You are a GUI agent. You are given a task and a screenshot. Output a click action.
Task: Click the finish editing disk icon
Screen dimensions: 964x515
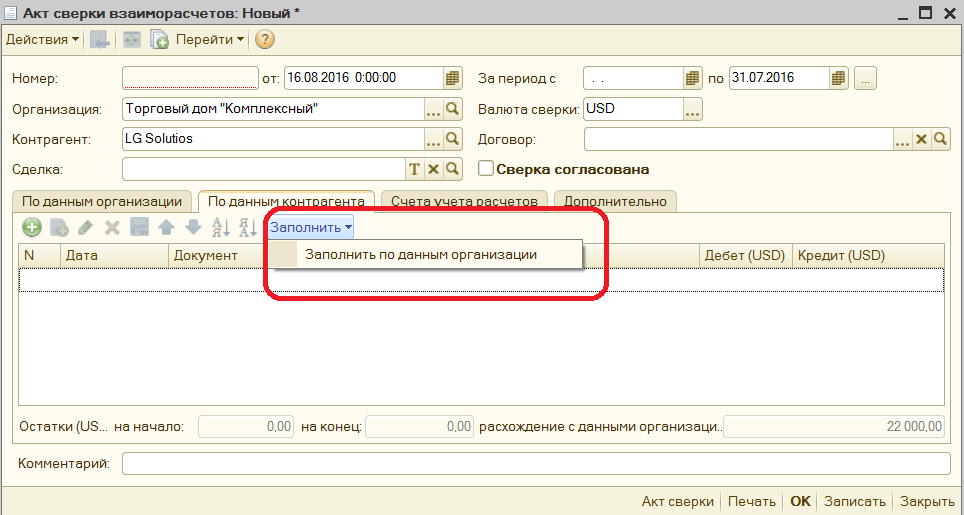tap(140, 227)
